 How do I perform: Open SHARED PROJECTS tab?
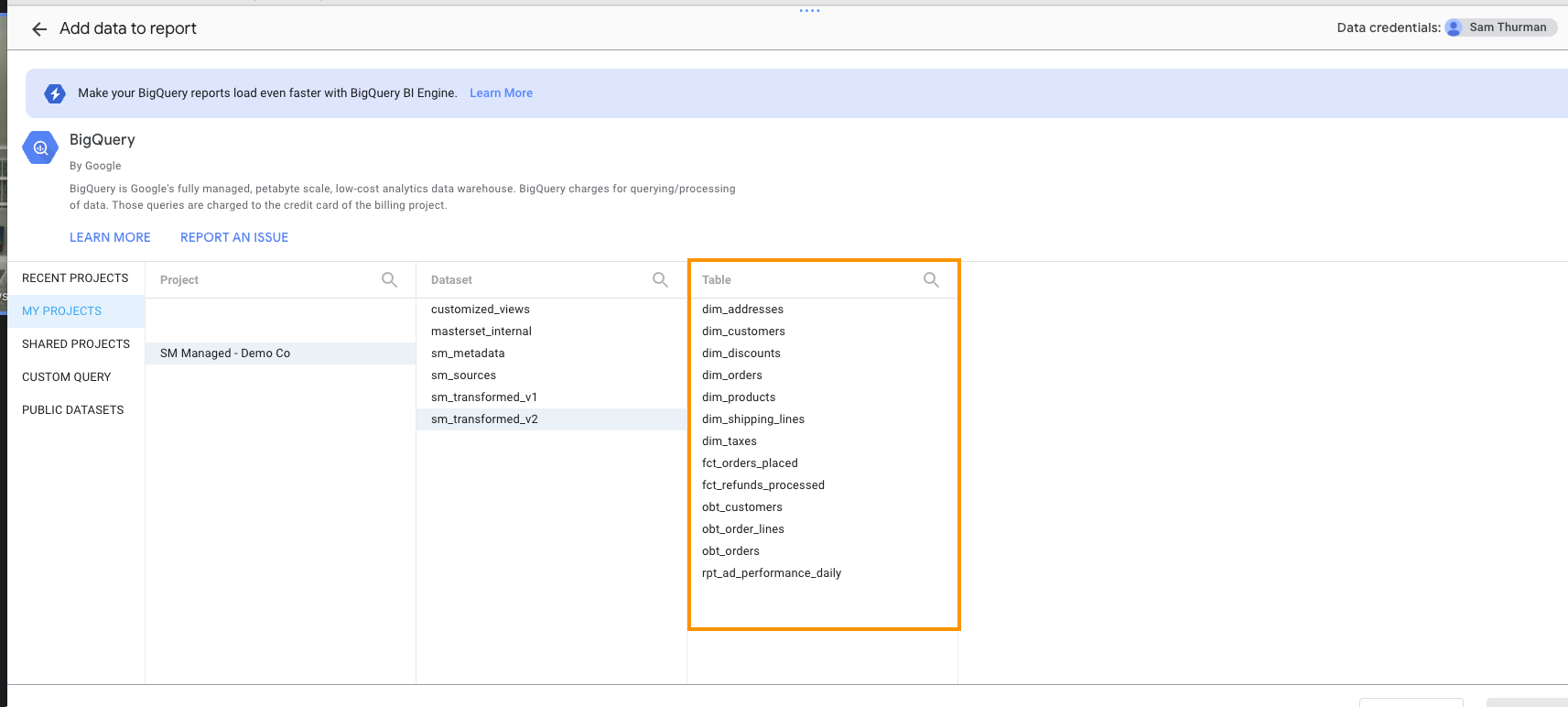pos(75,344)
